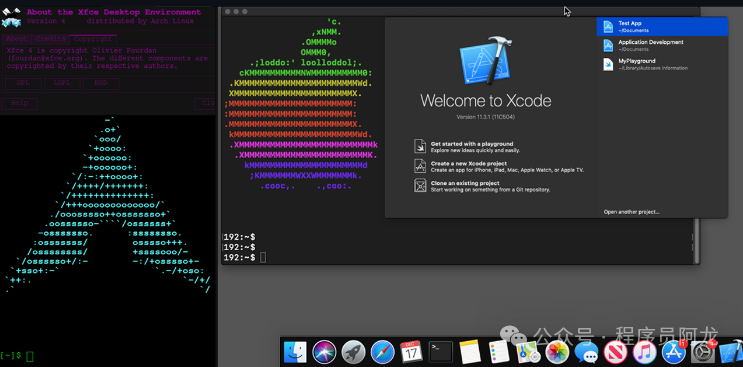
Task: Open the Calendar icon showing 17
Action: [x=411, y=352]
